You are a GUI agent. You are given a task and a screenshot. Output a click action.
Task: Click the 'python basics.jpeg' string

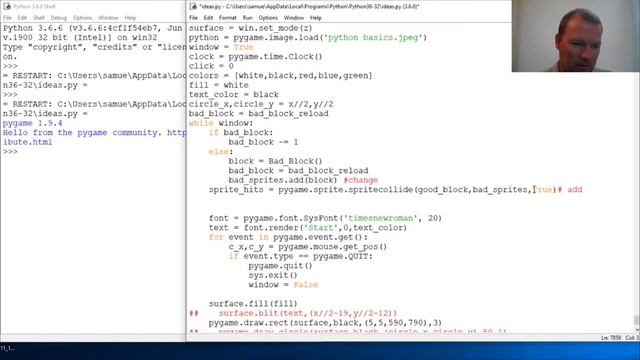pyautogui.click(x=373, y=38)
